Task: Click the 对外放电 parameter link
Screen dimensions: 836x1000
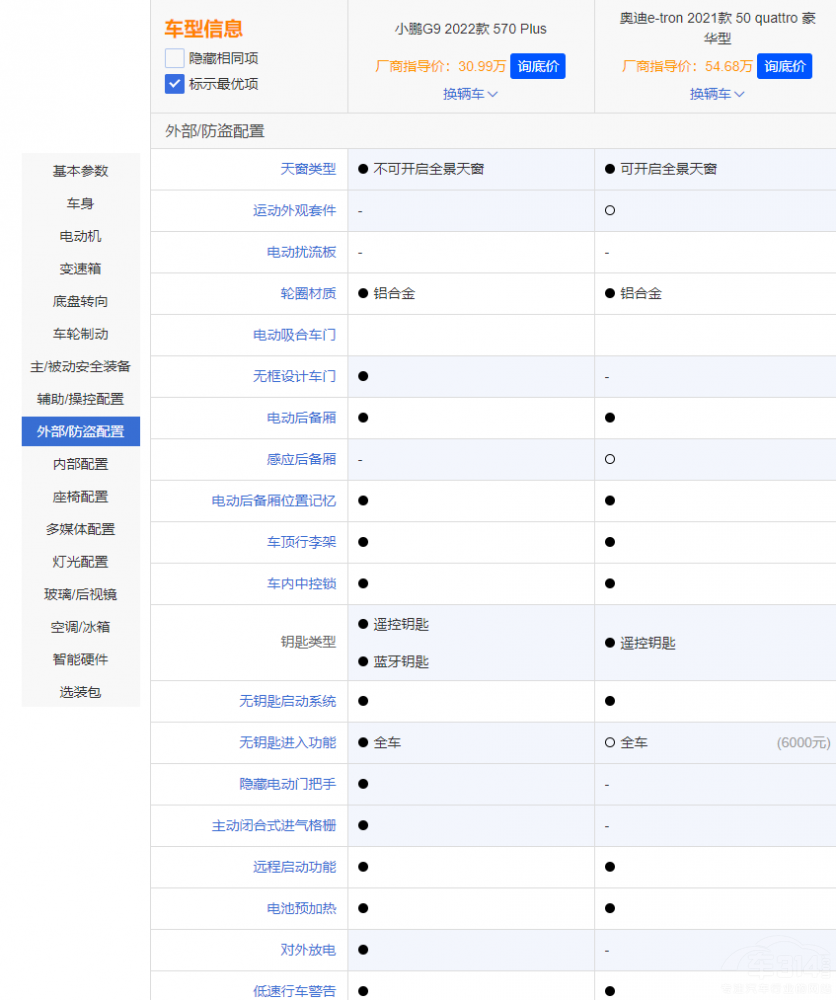Action: 308,950
